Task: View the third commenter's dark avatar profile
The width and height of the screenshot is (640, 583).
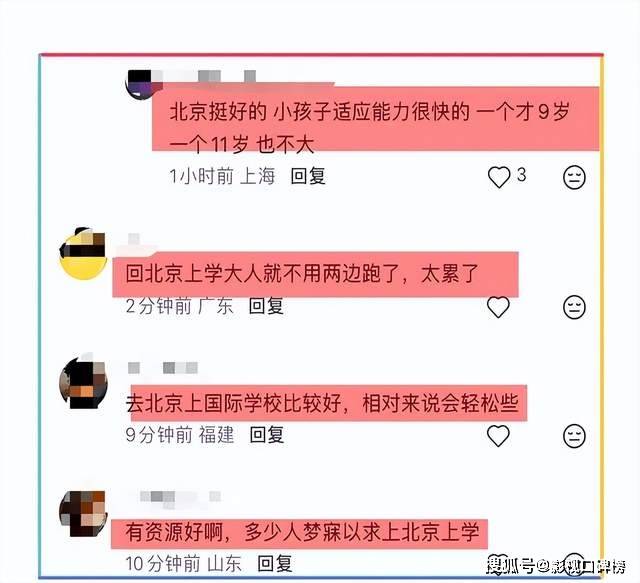Action: [84, 383]
